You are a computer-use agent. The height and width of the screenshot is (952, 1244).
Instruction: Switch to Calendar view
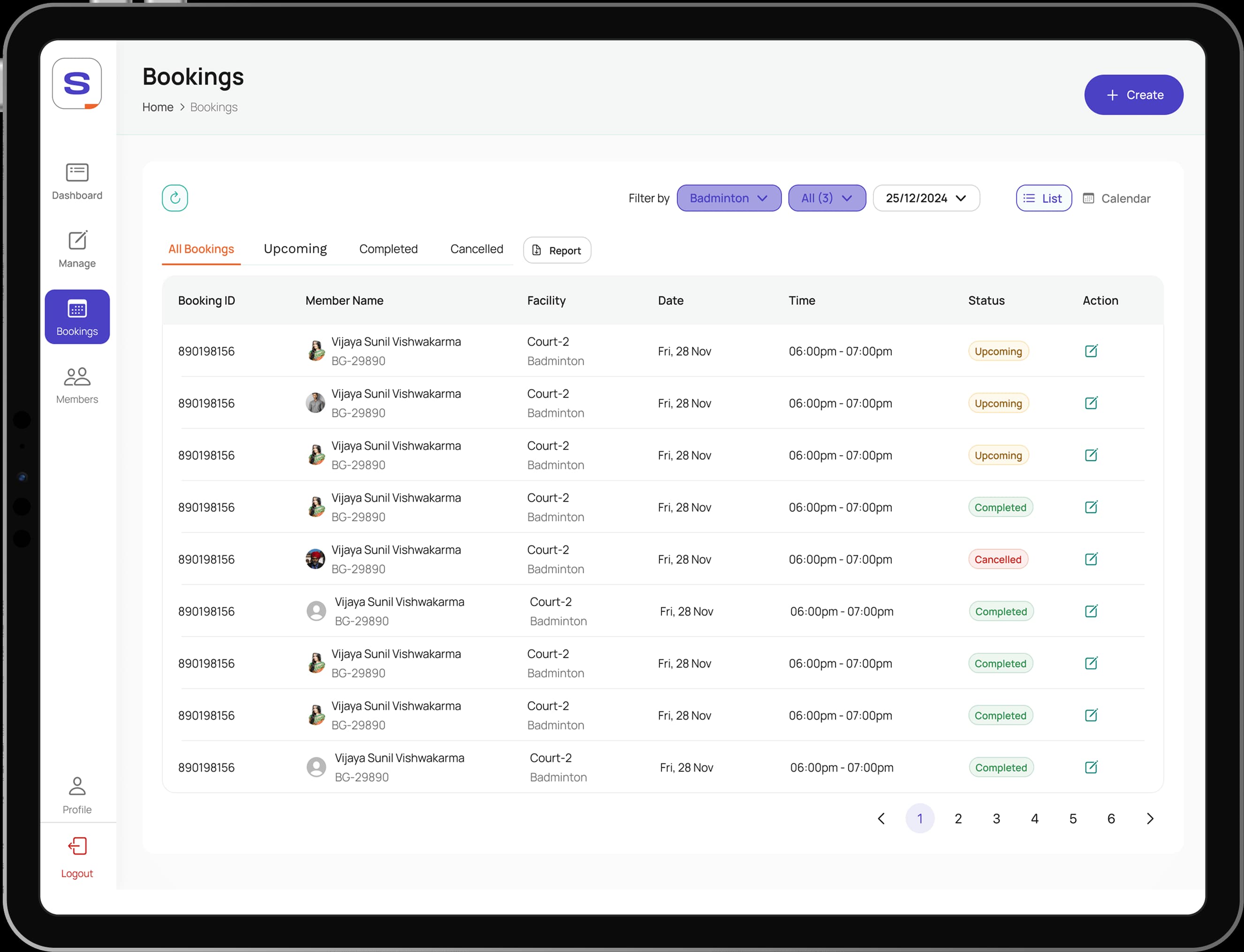(1116, 198)
